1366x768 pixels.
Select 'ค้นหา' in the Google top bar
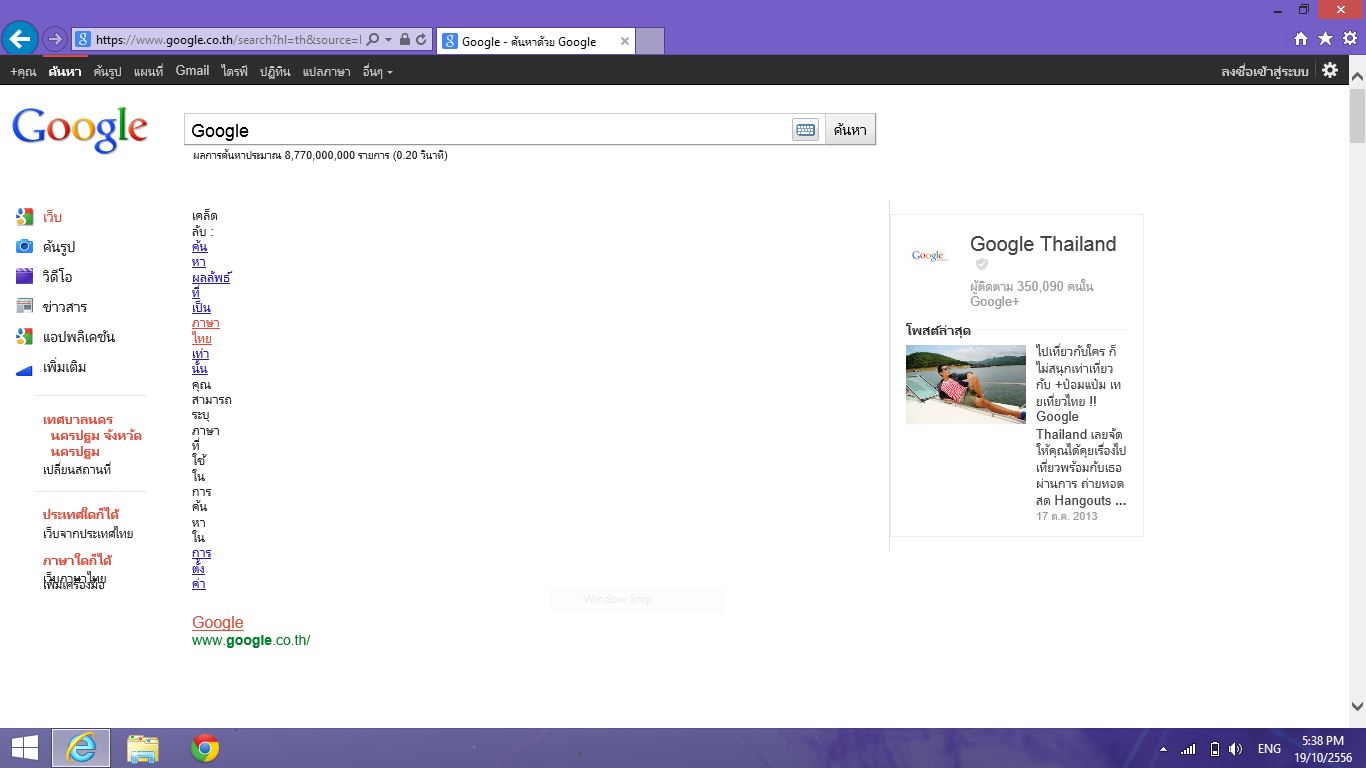pyautogui.click(x=65, y=72)
